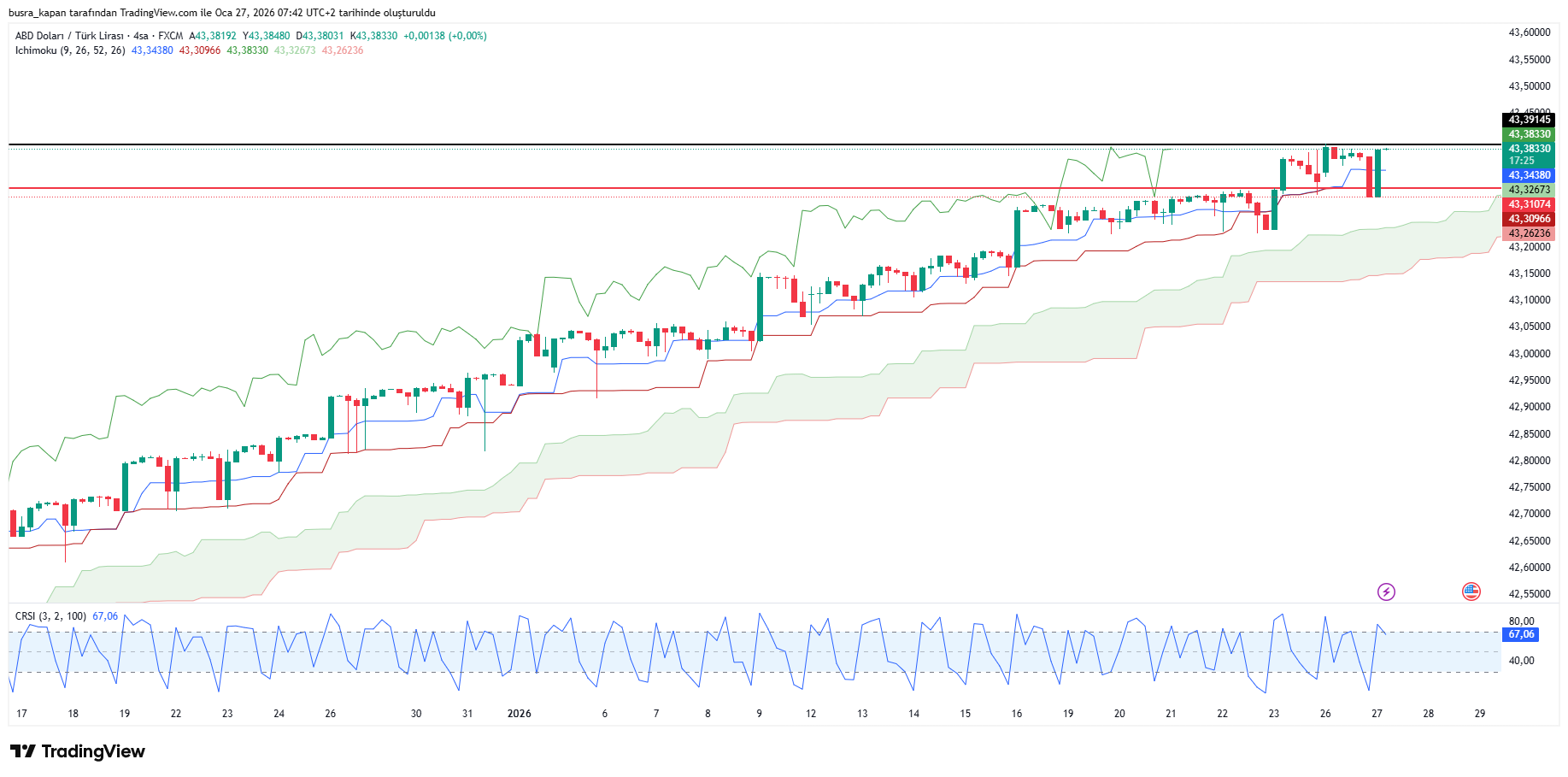
Task: Click the Ichimoku (9, 26, 52, 26) indicator legend
Action: click(70, 50)
